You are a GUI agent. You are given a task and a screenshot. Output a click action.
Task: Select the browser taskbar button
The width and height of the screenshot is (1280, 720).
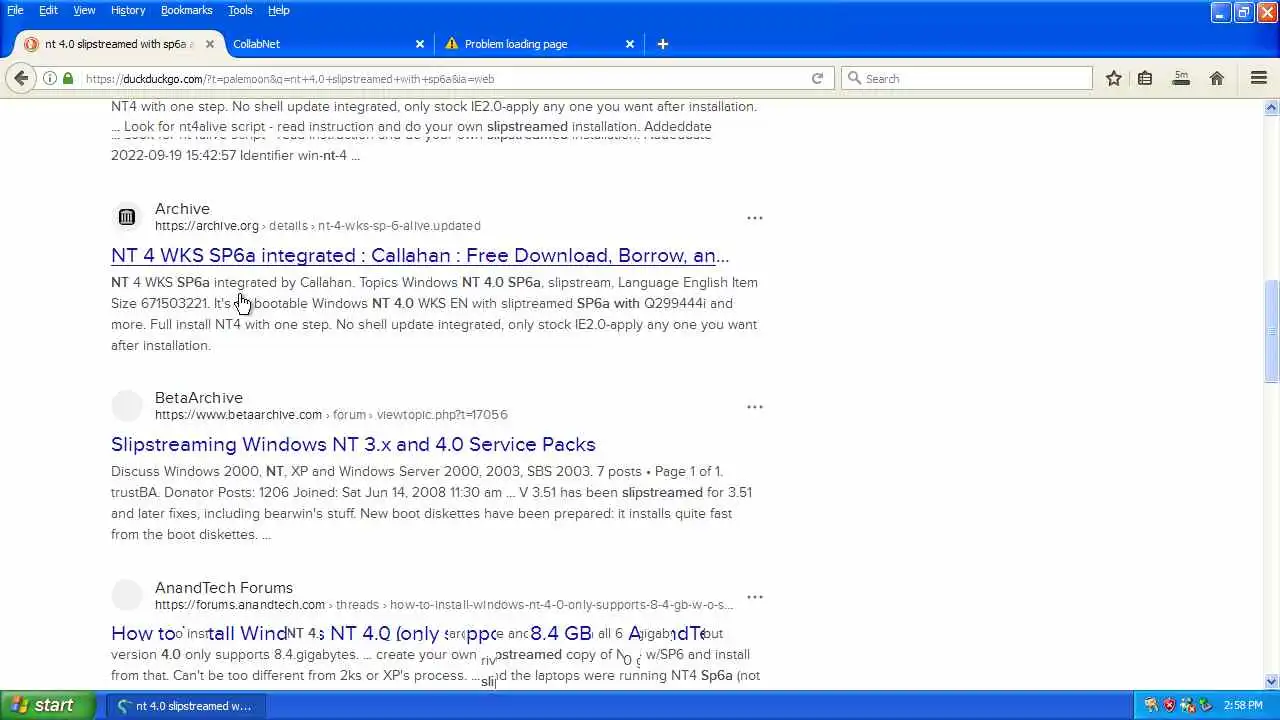[186, 706]
